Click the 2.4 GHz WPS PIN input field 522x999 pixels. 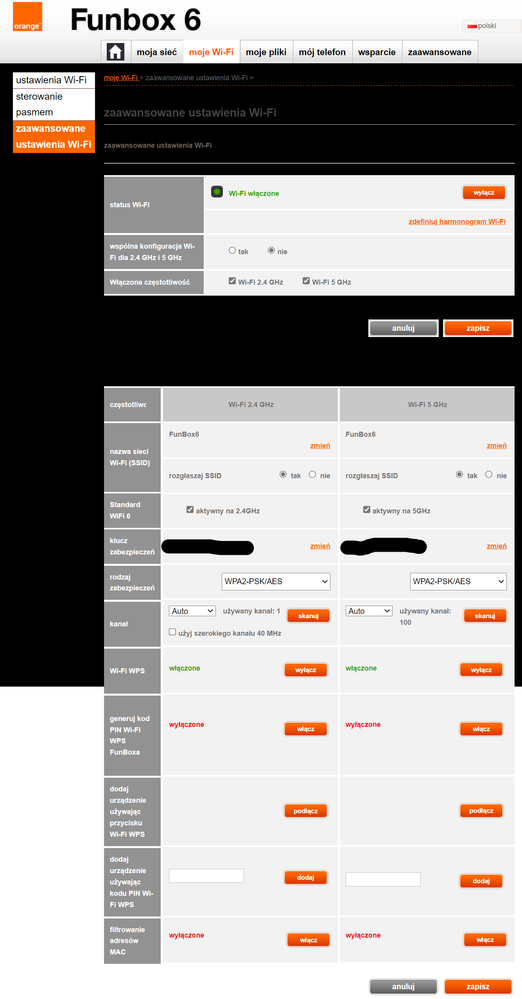tap(207, 875)
